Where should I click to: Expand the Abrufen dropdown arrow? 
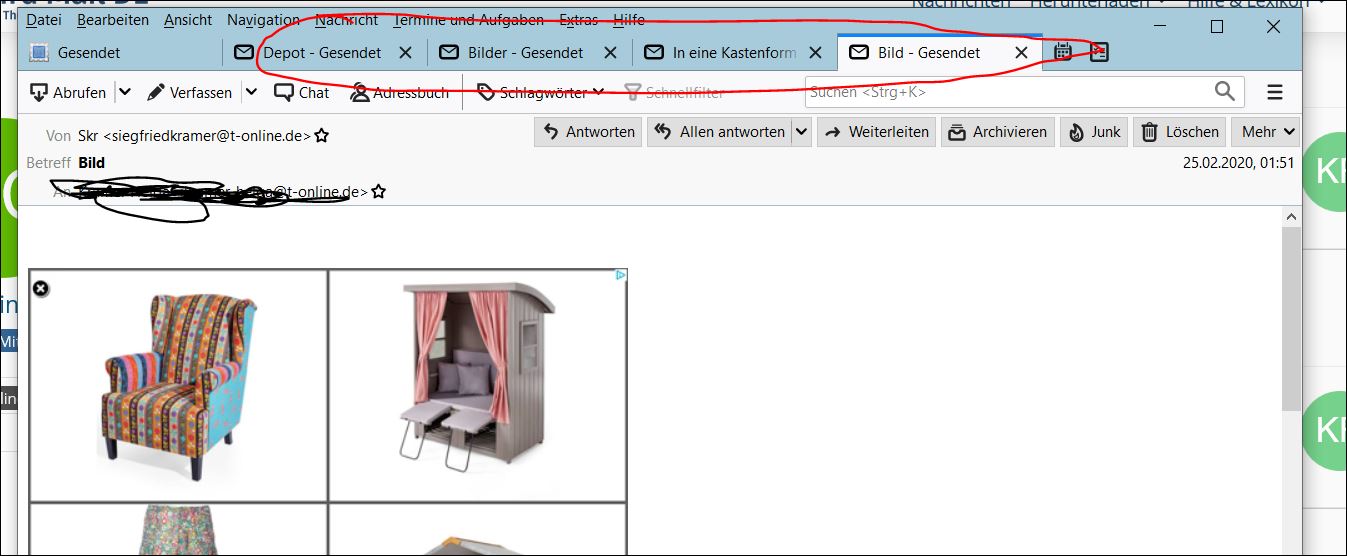pos(124,92)
